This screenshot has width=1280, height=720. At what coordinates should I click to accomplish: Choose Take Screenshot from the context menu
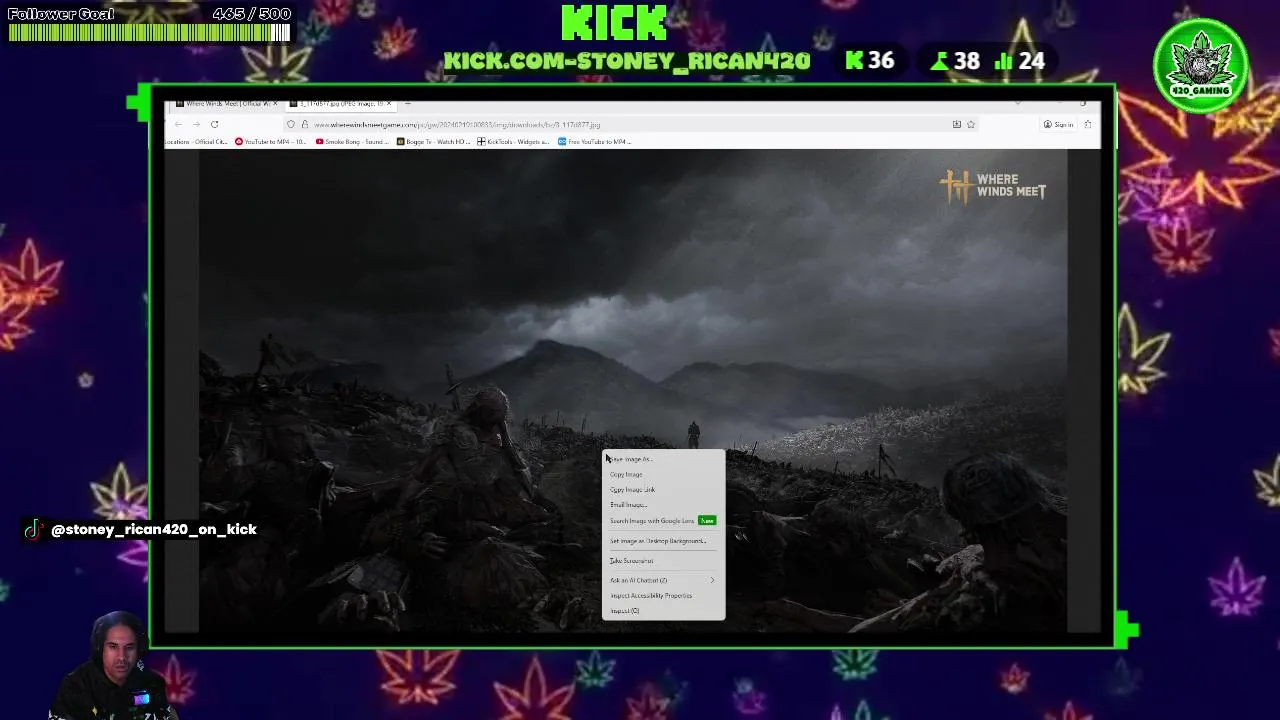(663, 561)
